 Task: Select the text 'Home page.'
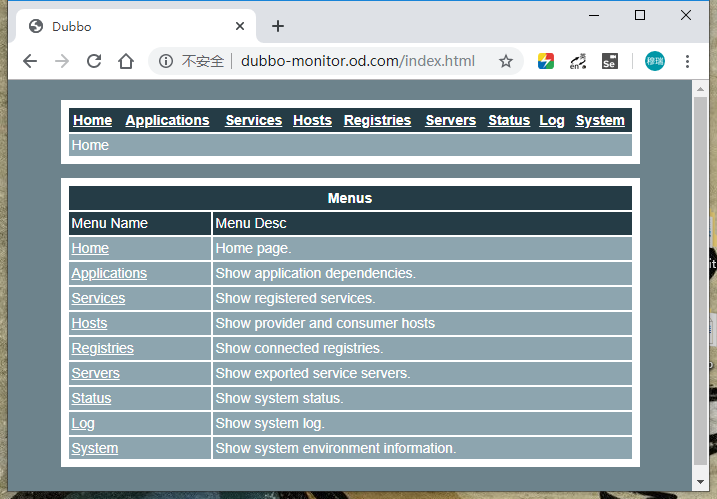[x=253, y=248]
